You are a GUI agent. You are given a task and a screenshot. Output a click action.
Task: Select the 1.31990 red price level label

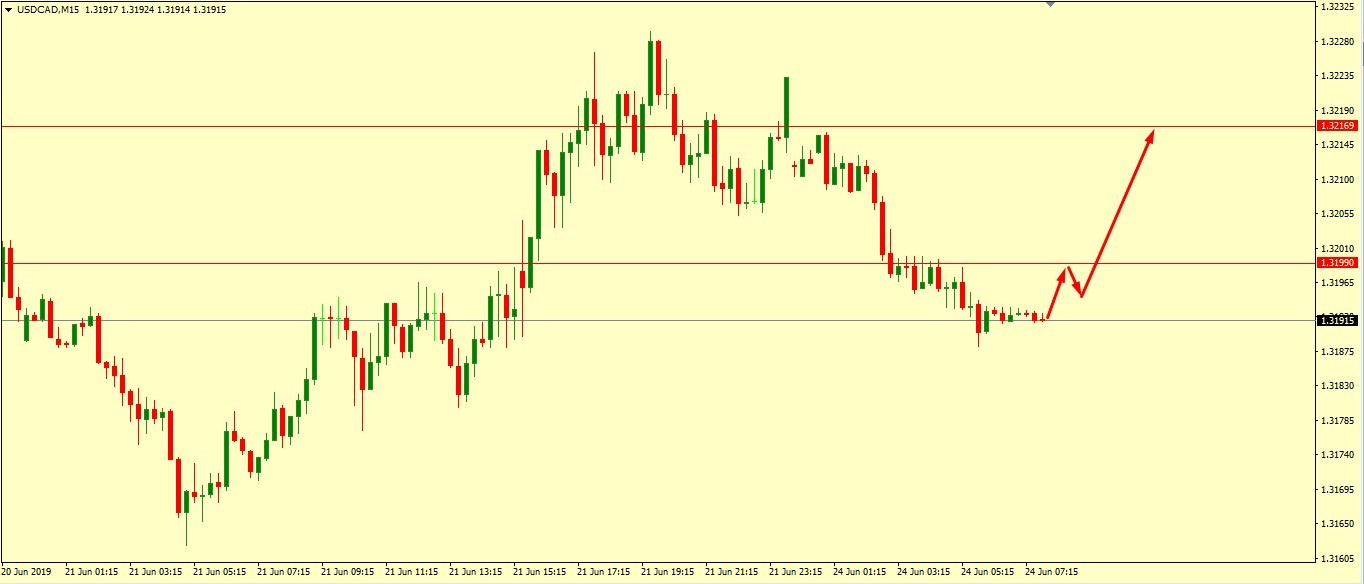1337,262
